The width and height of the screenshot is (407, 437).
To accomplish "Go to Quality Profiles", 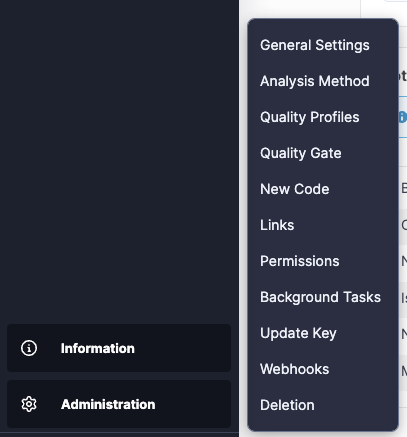I will (x=310, y=117).
